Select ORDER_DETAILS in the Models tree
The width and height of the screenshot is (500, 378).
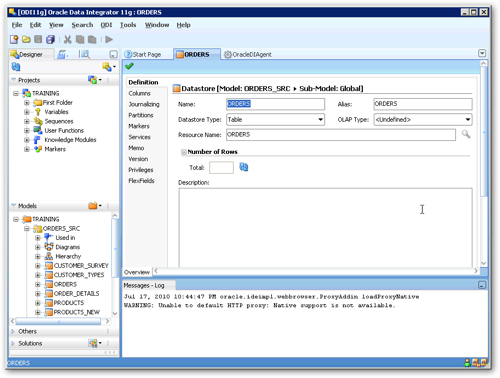pos(76,294)
